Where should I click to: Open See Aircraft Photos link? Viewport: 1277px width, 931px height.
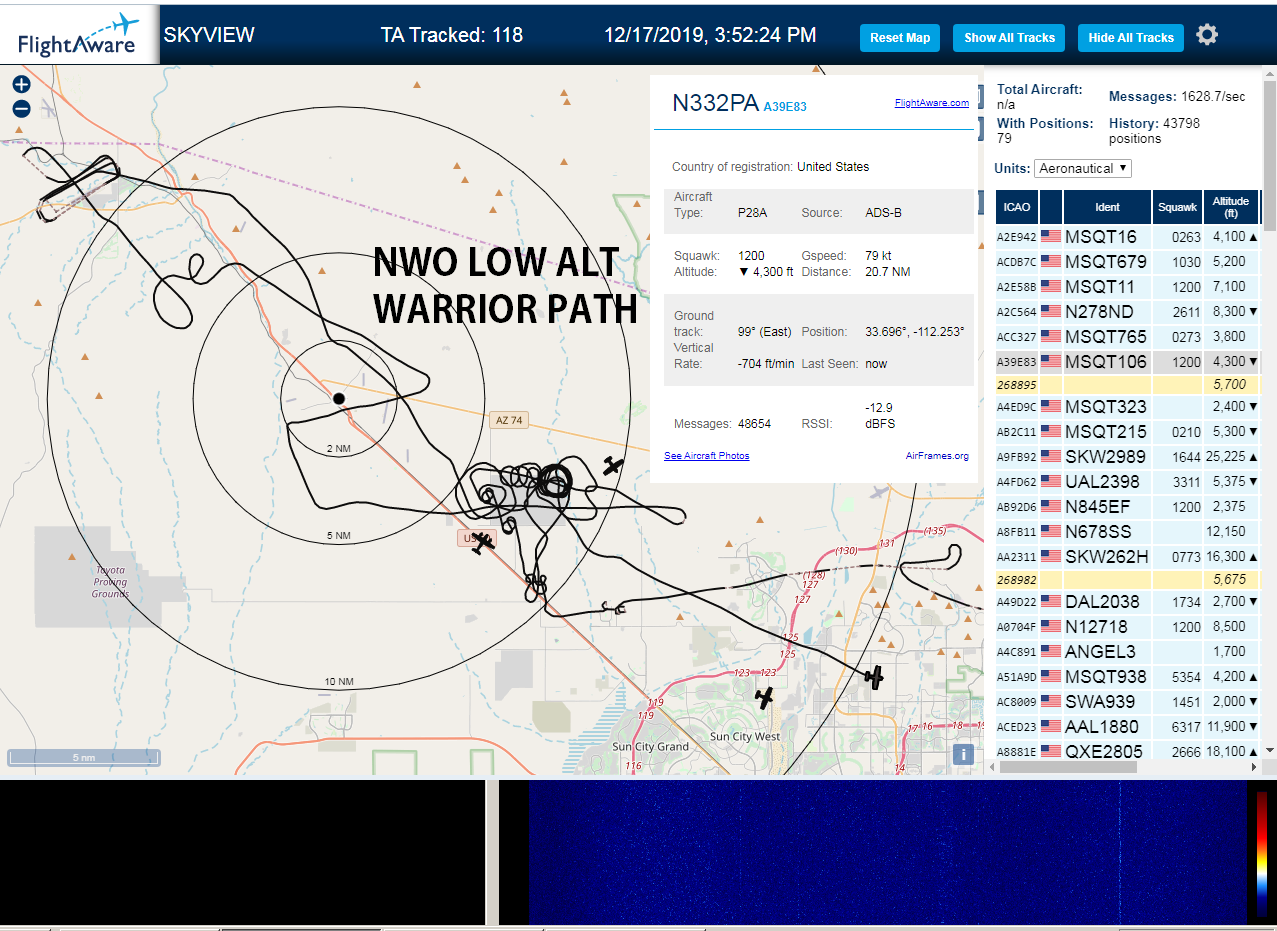point(706,456)
